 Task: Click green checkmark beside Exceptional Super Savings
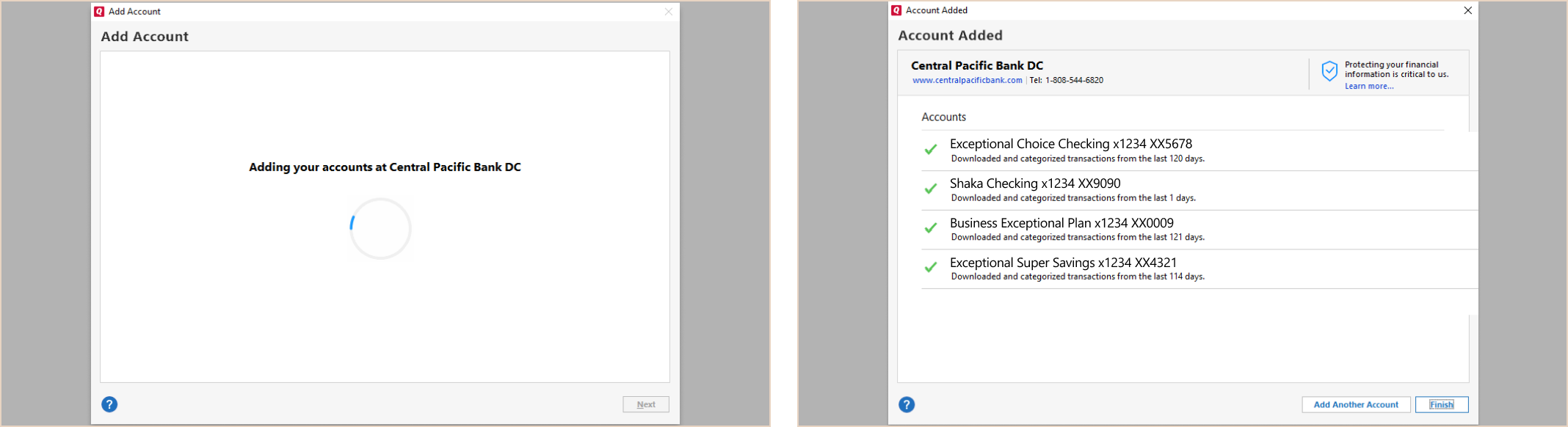[x=931, y=268]
